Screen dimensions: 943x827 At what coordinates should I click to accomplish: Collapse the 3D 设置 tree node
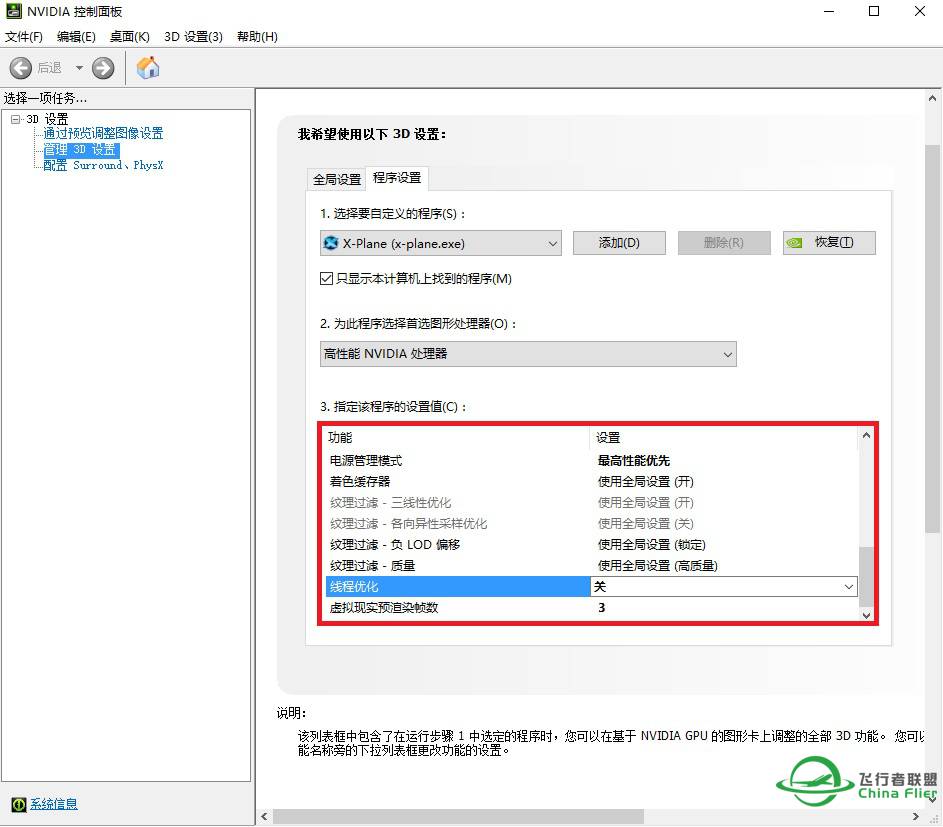click(x=16, y=119)
